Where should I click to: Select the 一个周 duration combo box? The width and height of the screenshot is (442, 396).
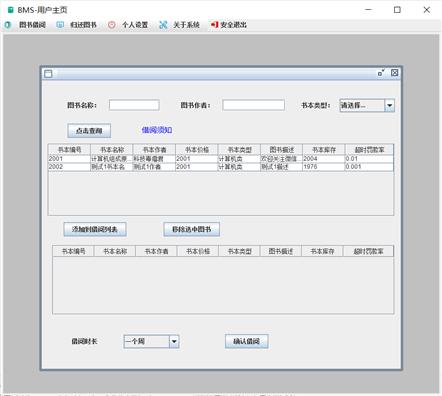[151, 341]
